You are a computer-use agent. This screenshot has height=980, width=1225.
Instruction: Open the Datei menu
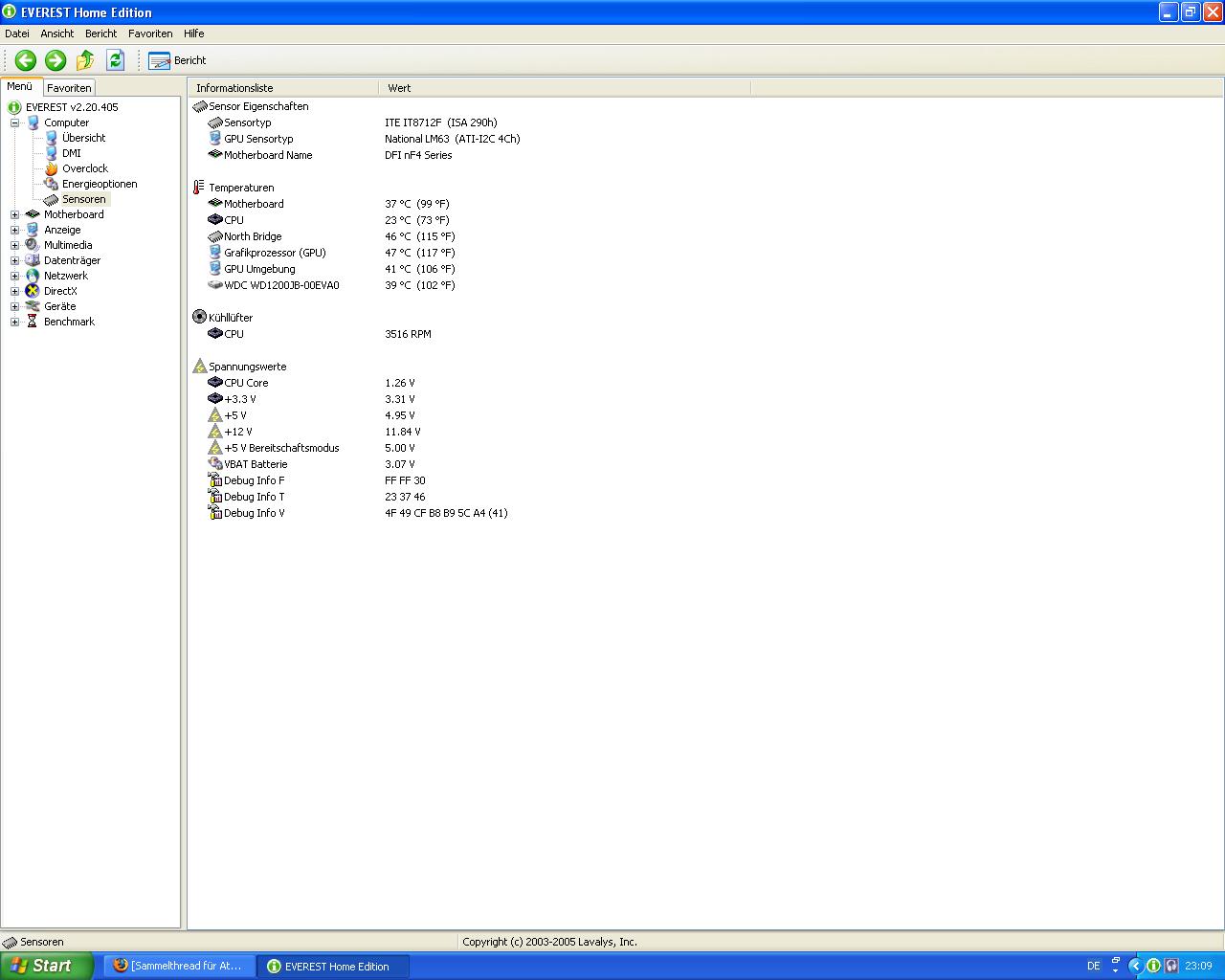(x=17, y=33)
